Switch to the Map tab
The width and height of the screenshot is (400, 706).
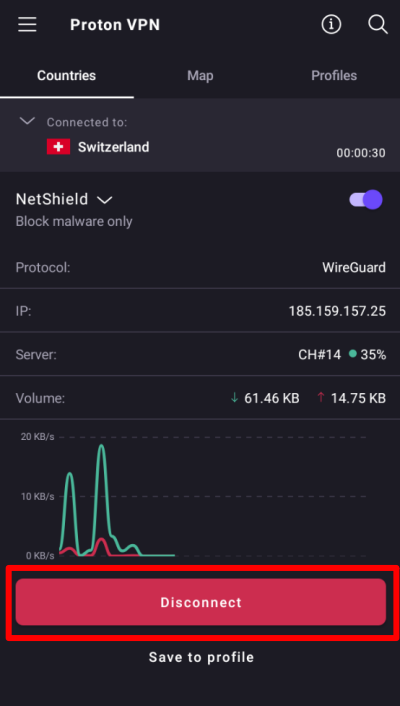point(200,76)
